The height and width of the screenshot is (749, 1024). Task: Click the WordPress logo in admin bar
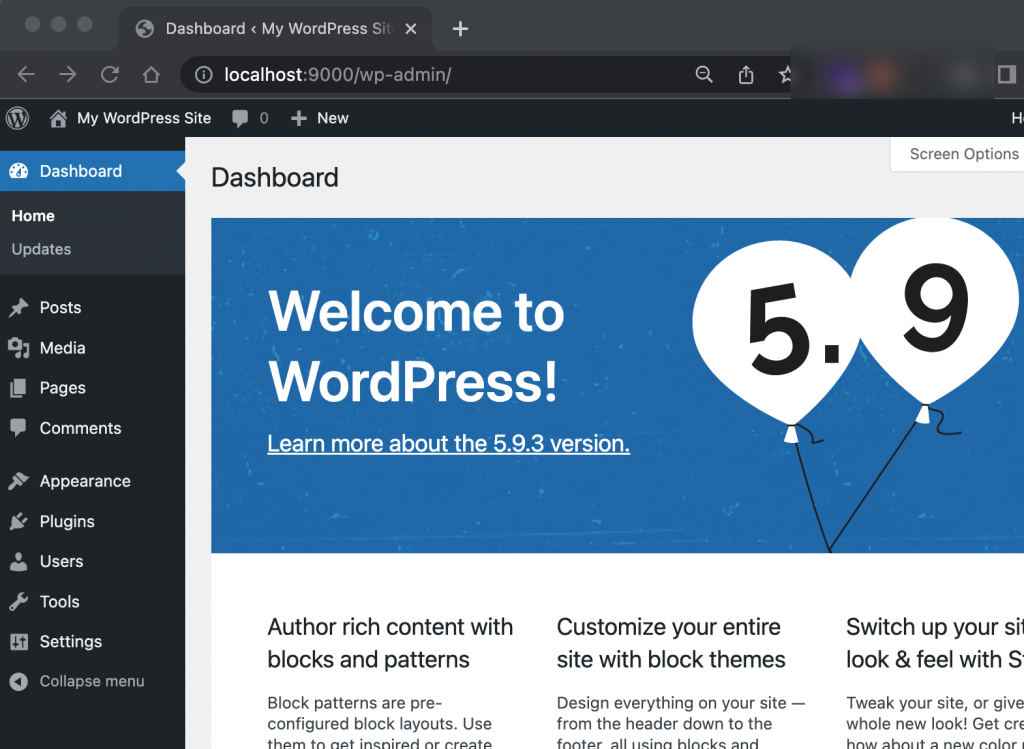(x=18, y=118)
